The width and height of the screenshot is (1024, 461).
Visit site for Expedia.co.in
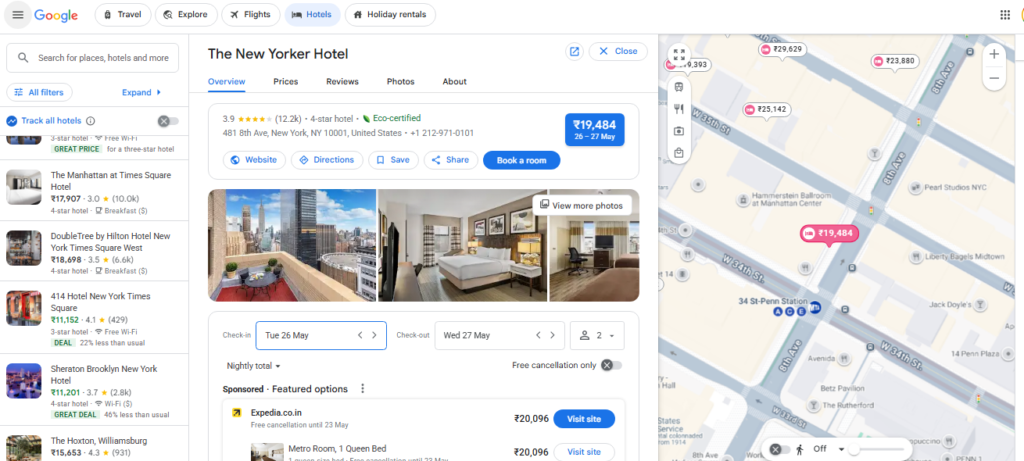click(584, 419)
